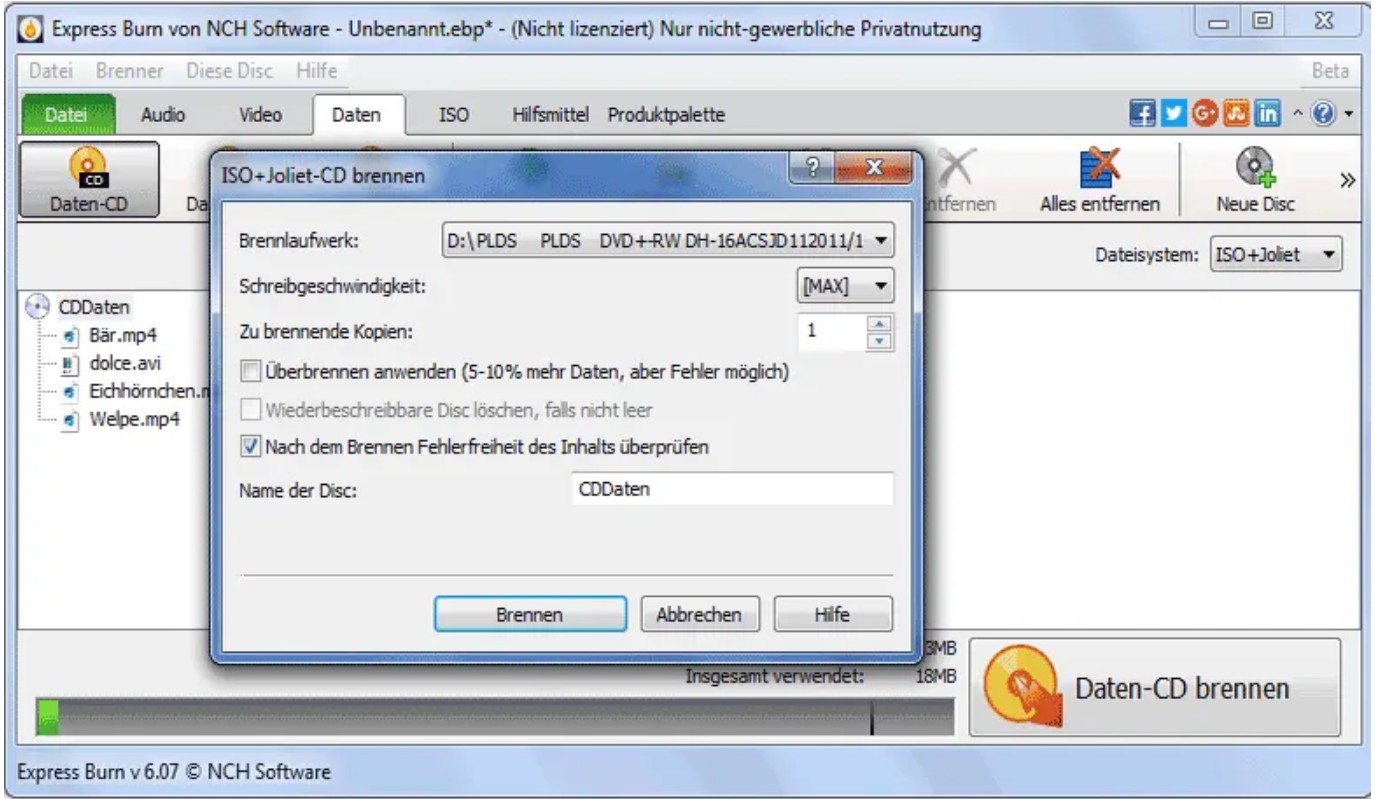Open the Diese Disc menu
The image size is (1375, 799).
(x=231, y=73)
